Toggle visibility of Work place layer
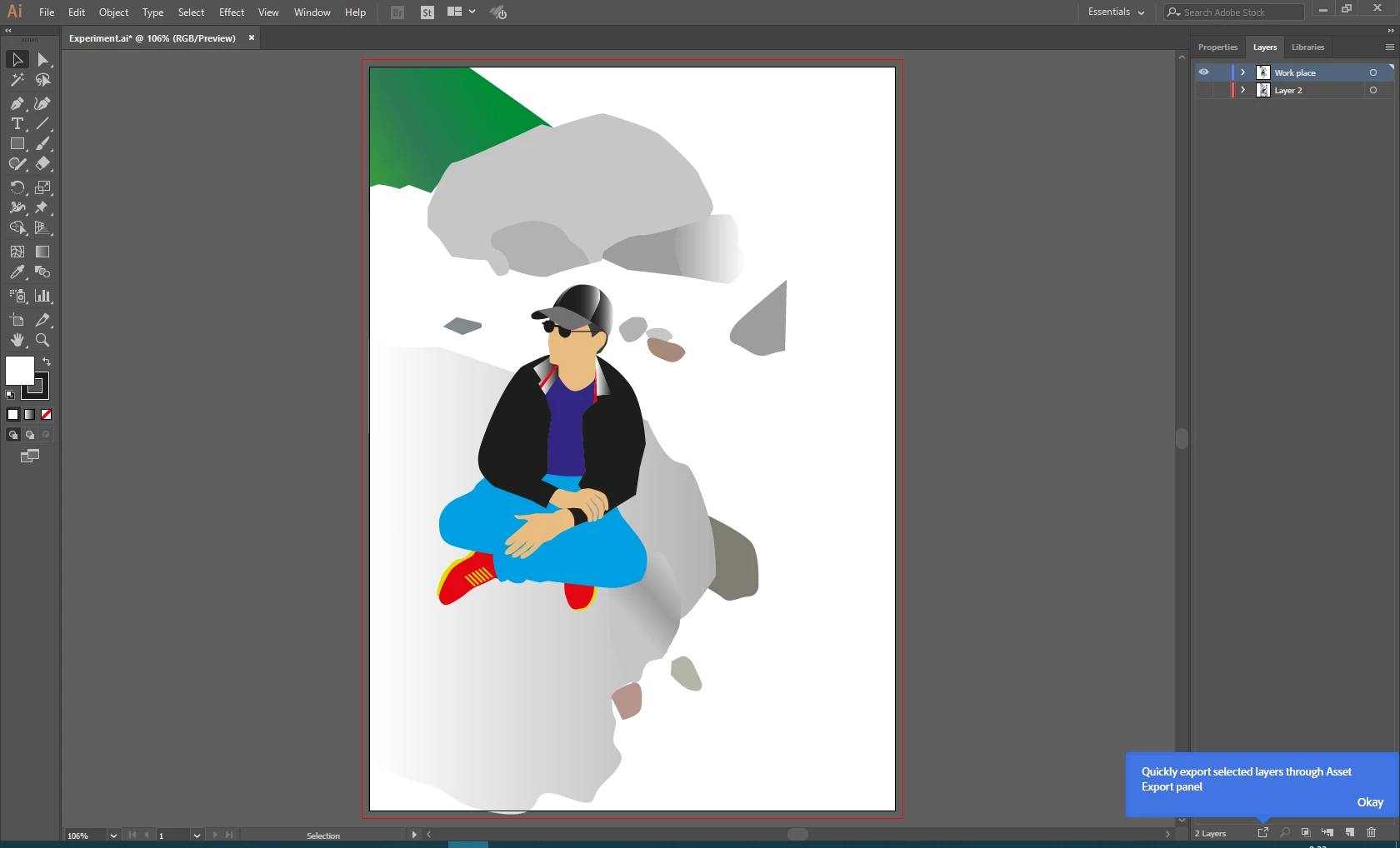Image resolution: width=1400 pixels, height=848 pixels. pyautogui.click(x=1203, y=72)
